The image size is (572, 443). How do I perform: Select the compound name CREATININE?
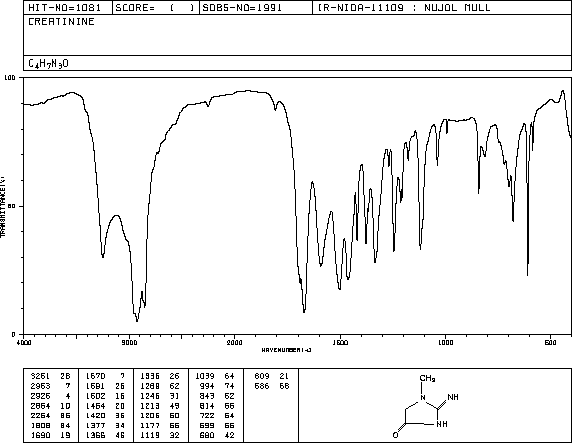pos(61,22)
